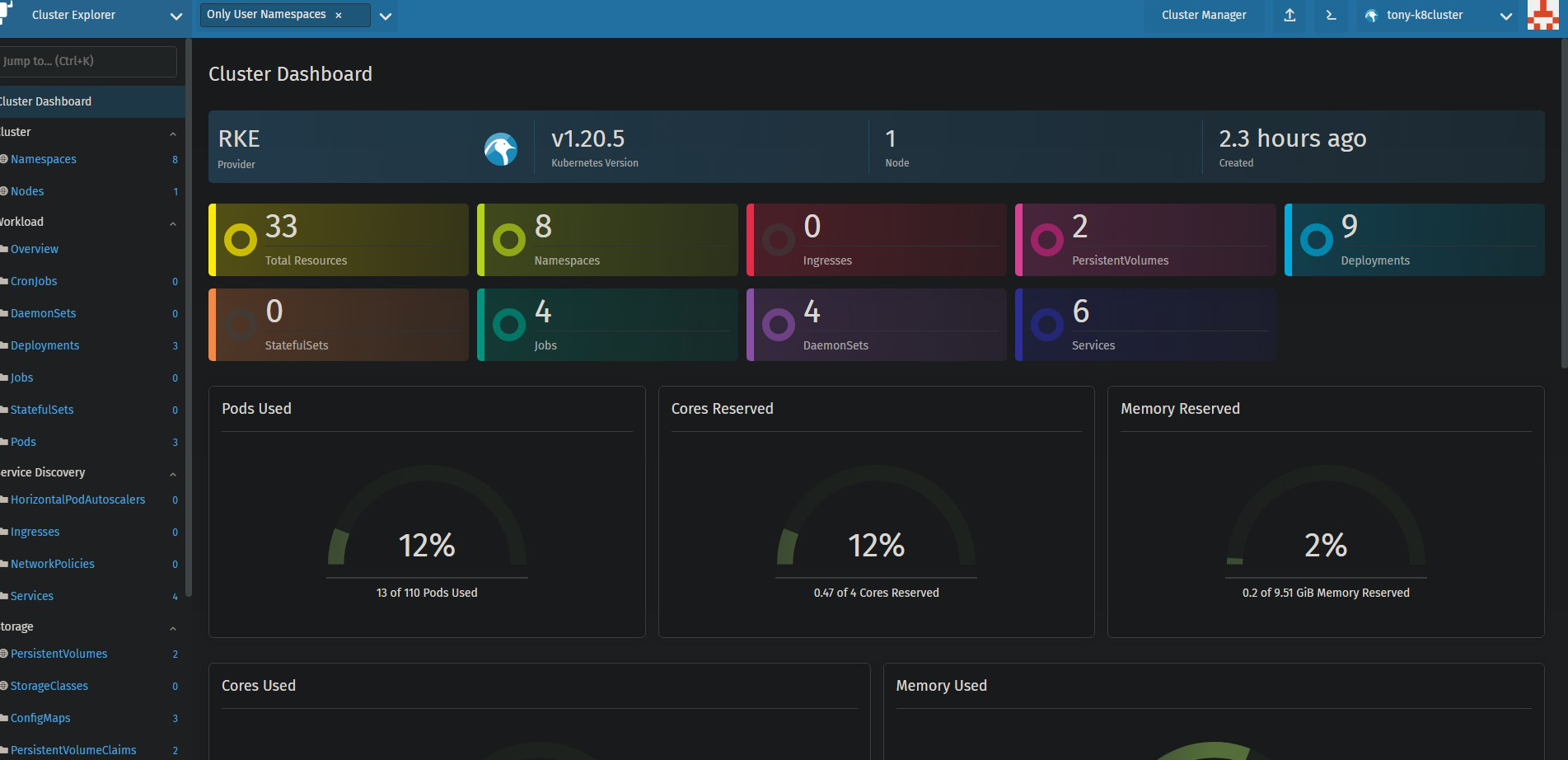This screenshot has width=1568, height=760.
Task: Focus the Jump to search field
Action: (x=87, y=61)
